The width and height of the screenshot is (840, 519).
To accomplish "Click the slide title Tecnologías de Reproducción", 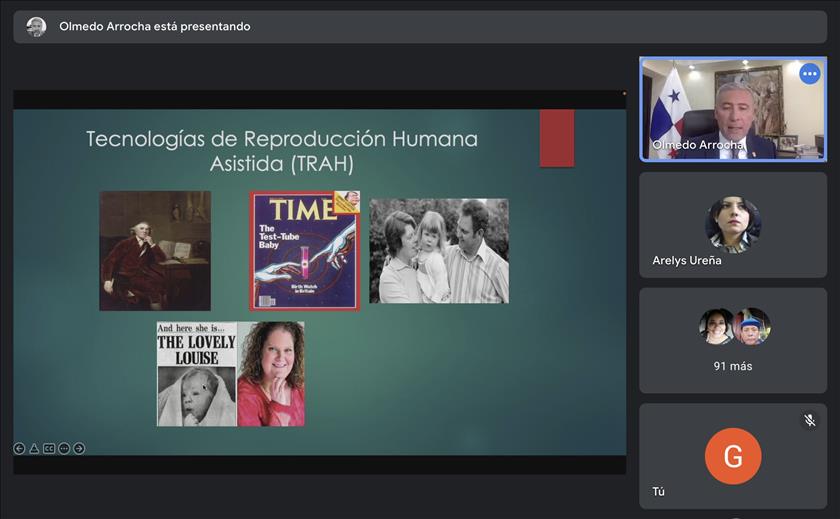I will point(282,151).
